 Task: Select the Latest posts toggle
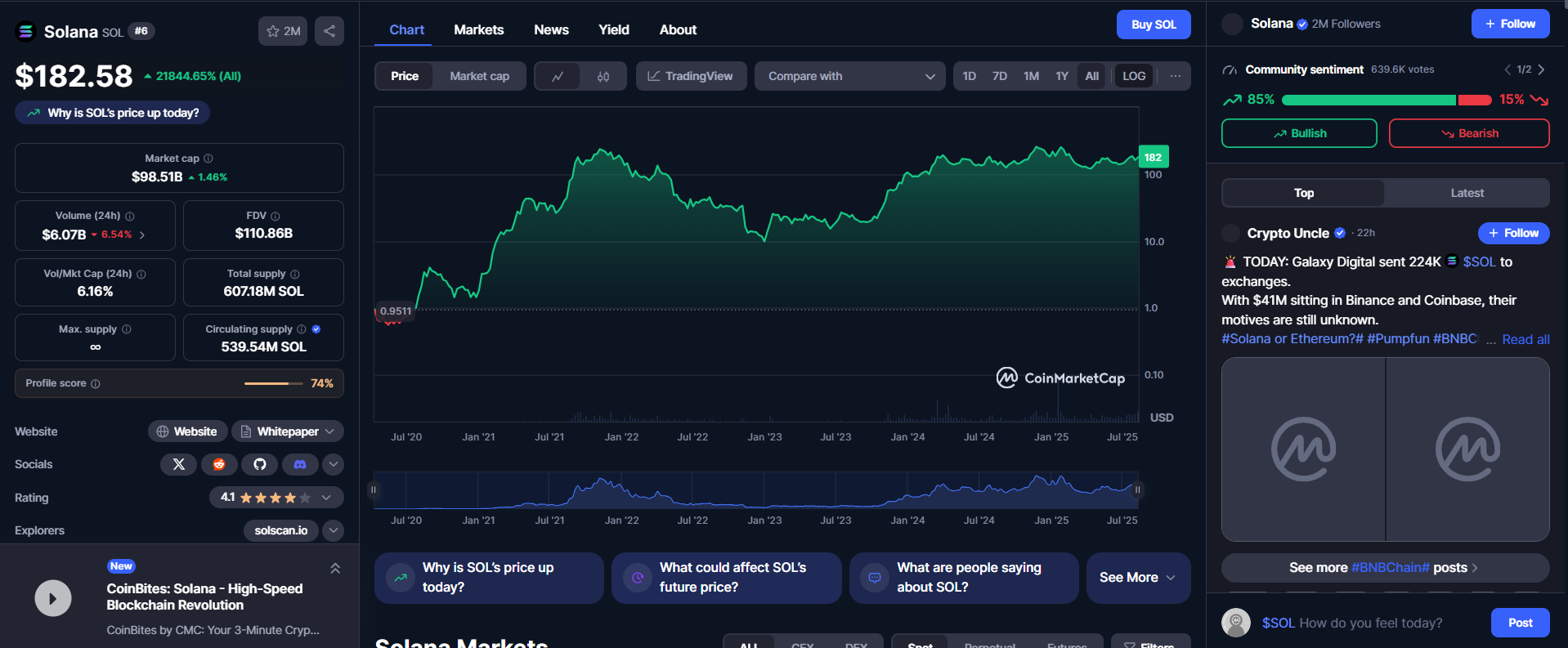coord(1467,193)
